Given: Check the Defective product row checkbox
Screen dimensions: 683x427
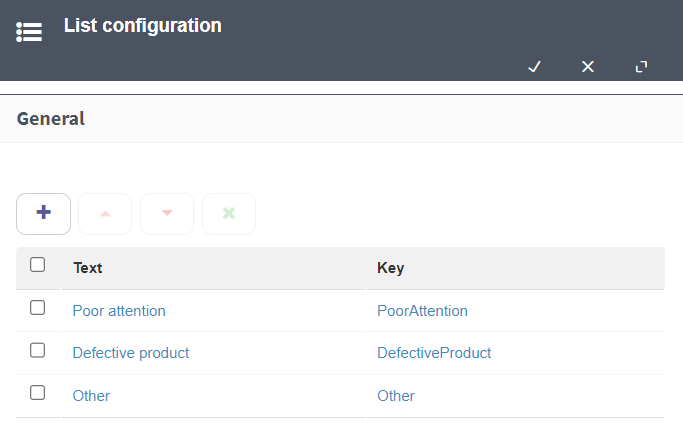Looking at the screenshot, I should (37, 350).
